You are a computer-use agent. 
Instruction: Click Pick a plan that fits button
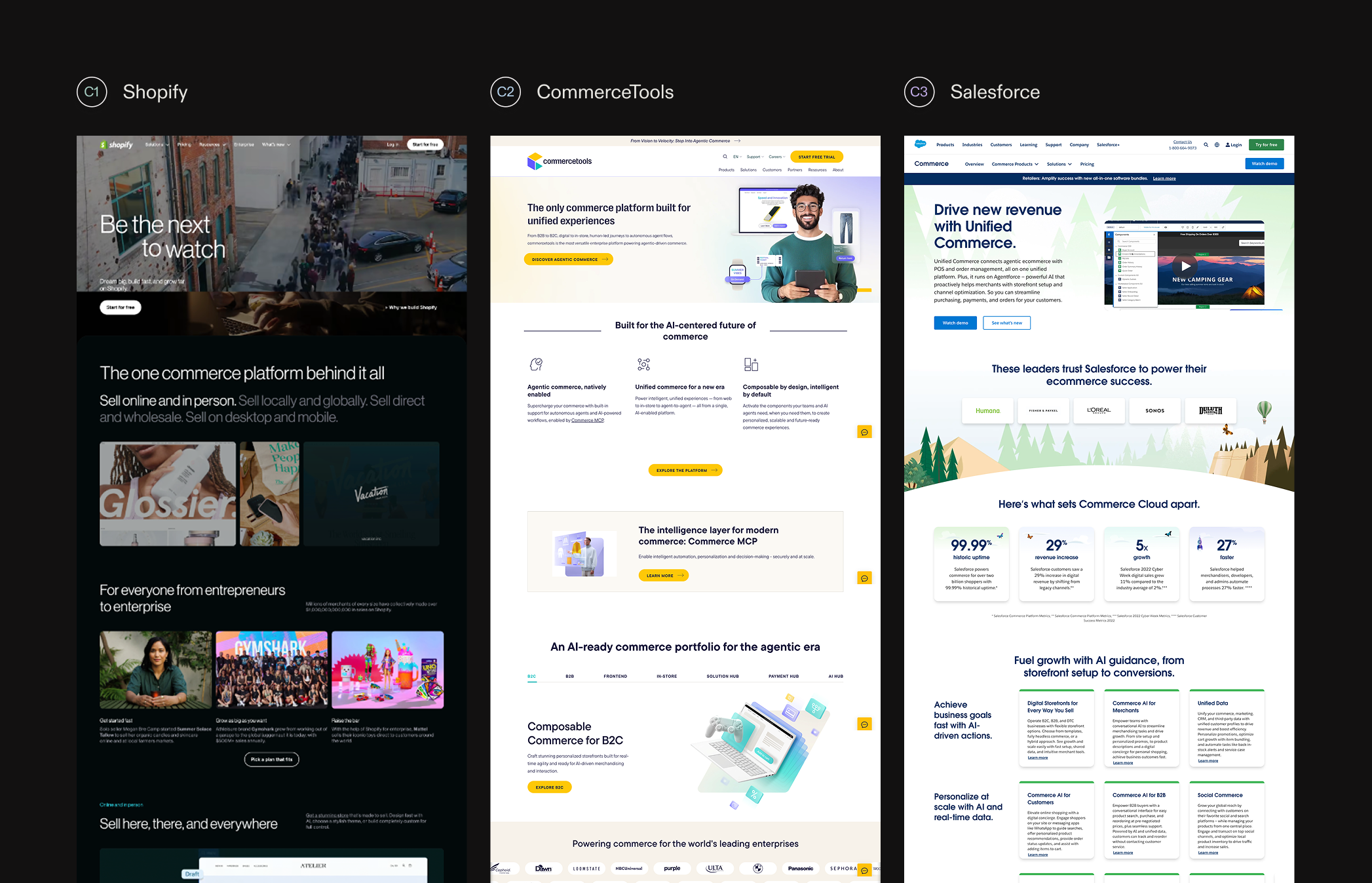pyautogui.click(x=272, y=759)
